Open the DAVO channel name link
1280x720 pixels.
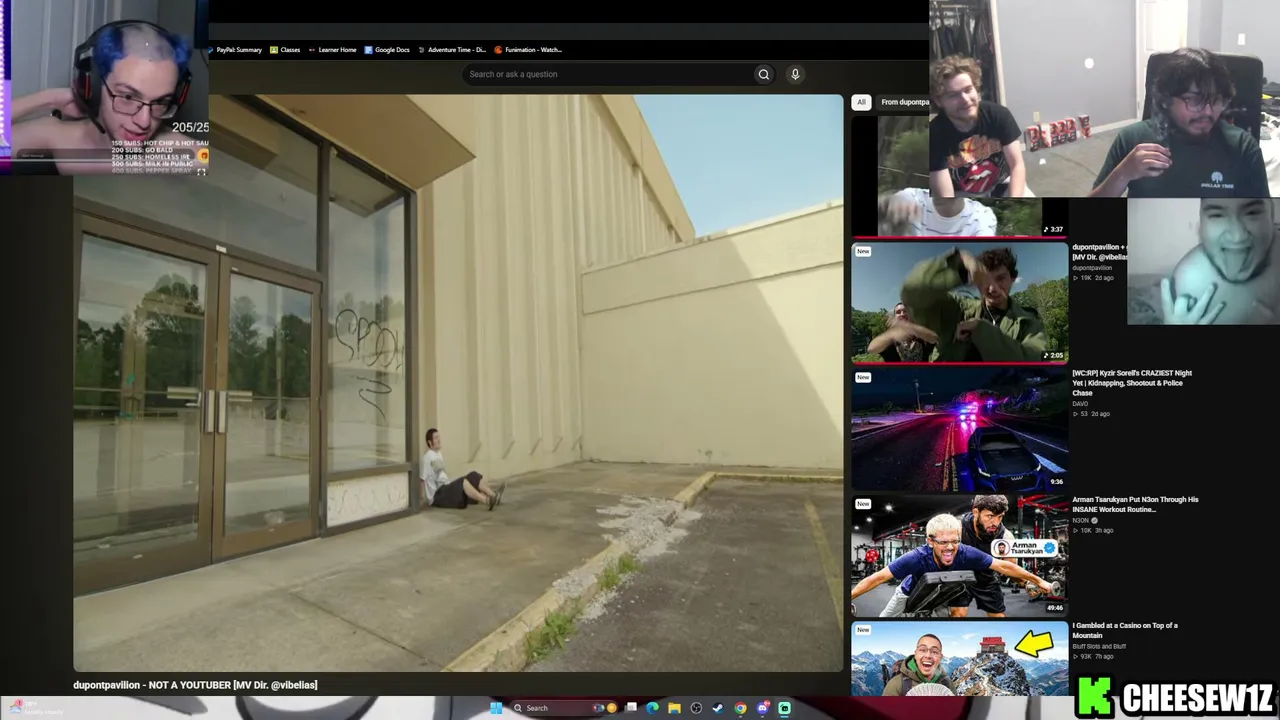coord(1080,404)
